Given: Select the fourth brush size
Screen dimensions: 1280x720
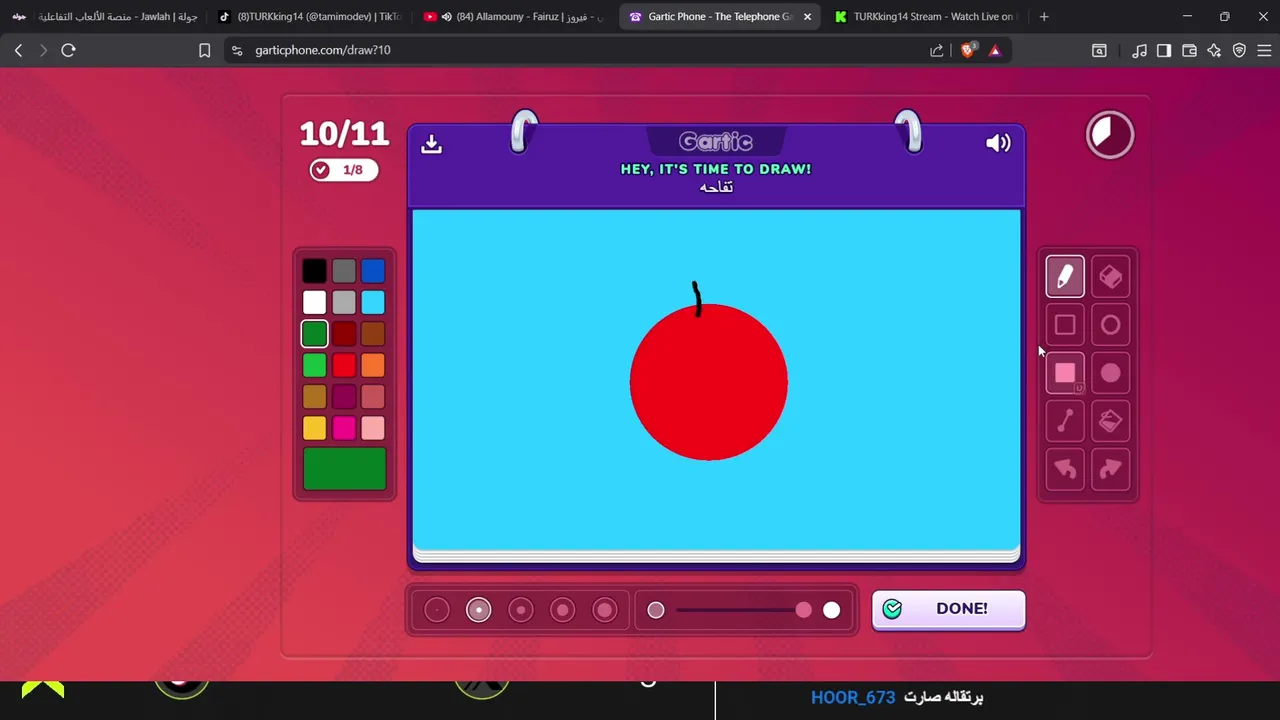Looking at the screenshot, I should click(x=563, y=610).
